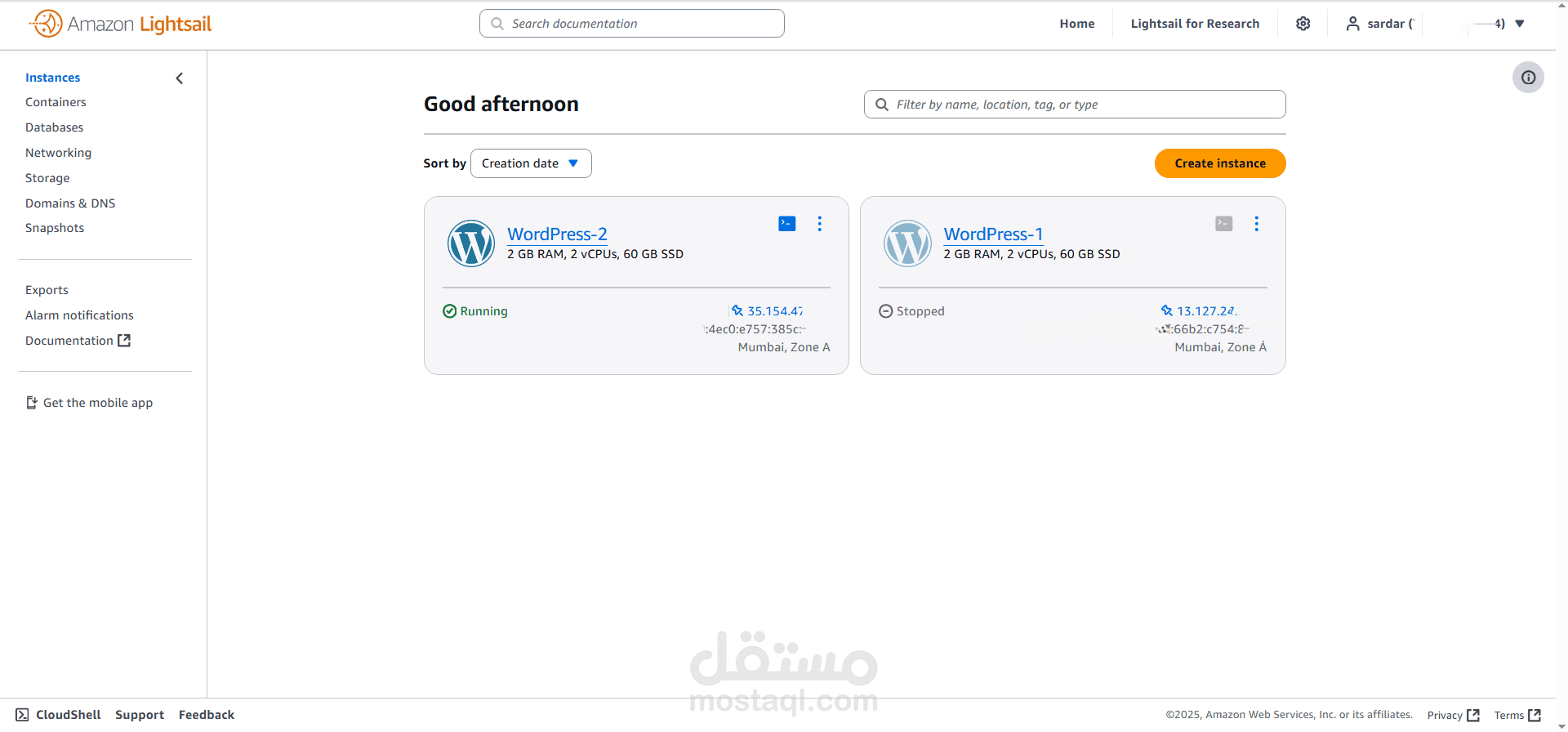Image resolution: width=1568 pixels, height=732 pixels.
Task: Open Storage in the sidebar
Action: coord(47,178)
